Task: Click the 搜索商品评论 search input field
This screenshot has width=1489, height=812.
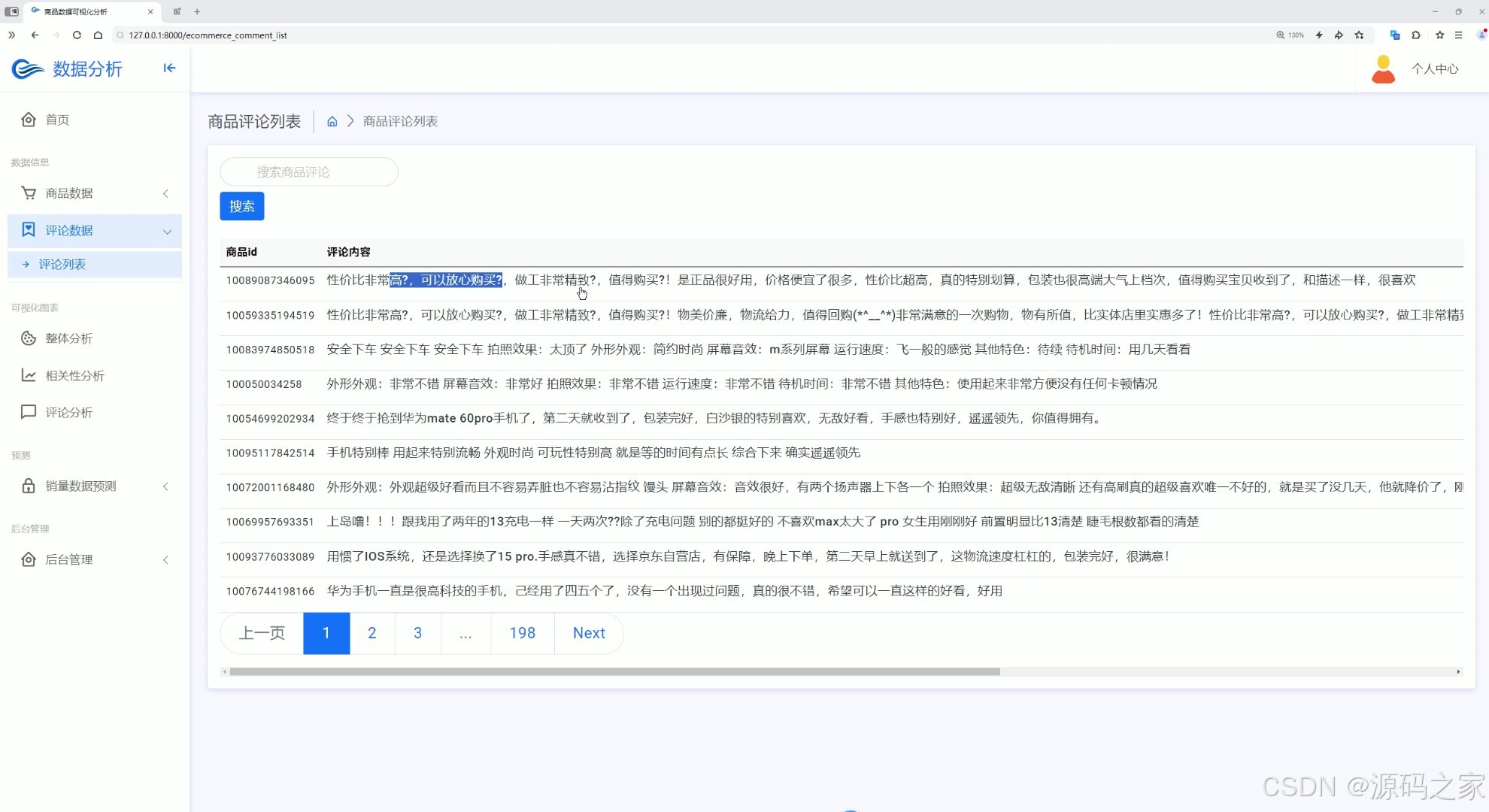Action: coord(308,172)
